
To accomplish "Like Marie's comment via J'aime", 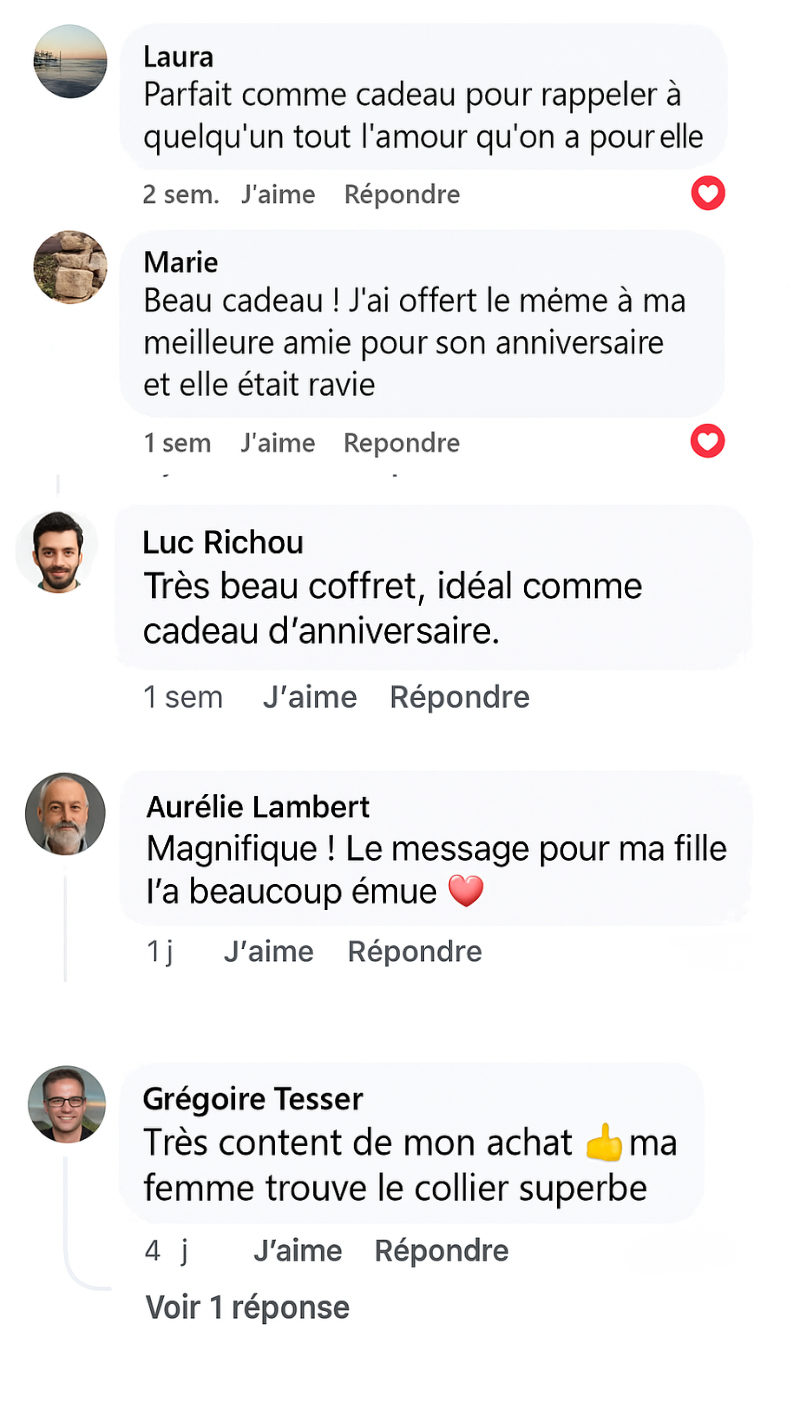I will (x=277, y=443).
